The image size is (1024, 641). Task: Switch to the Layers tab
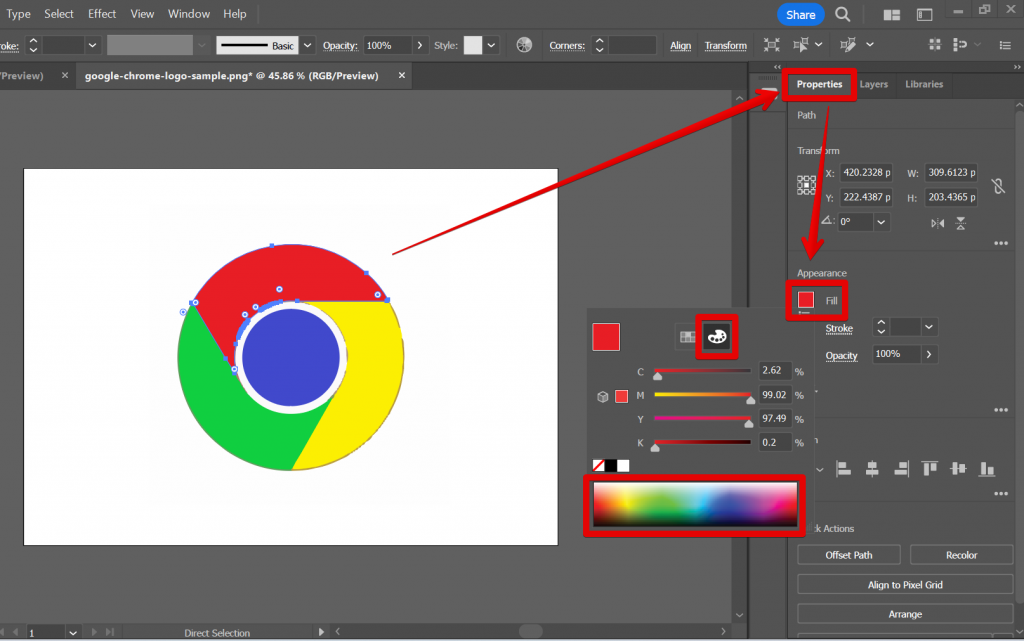(874, 84)
